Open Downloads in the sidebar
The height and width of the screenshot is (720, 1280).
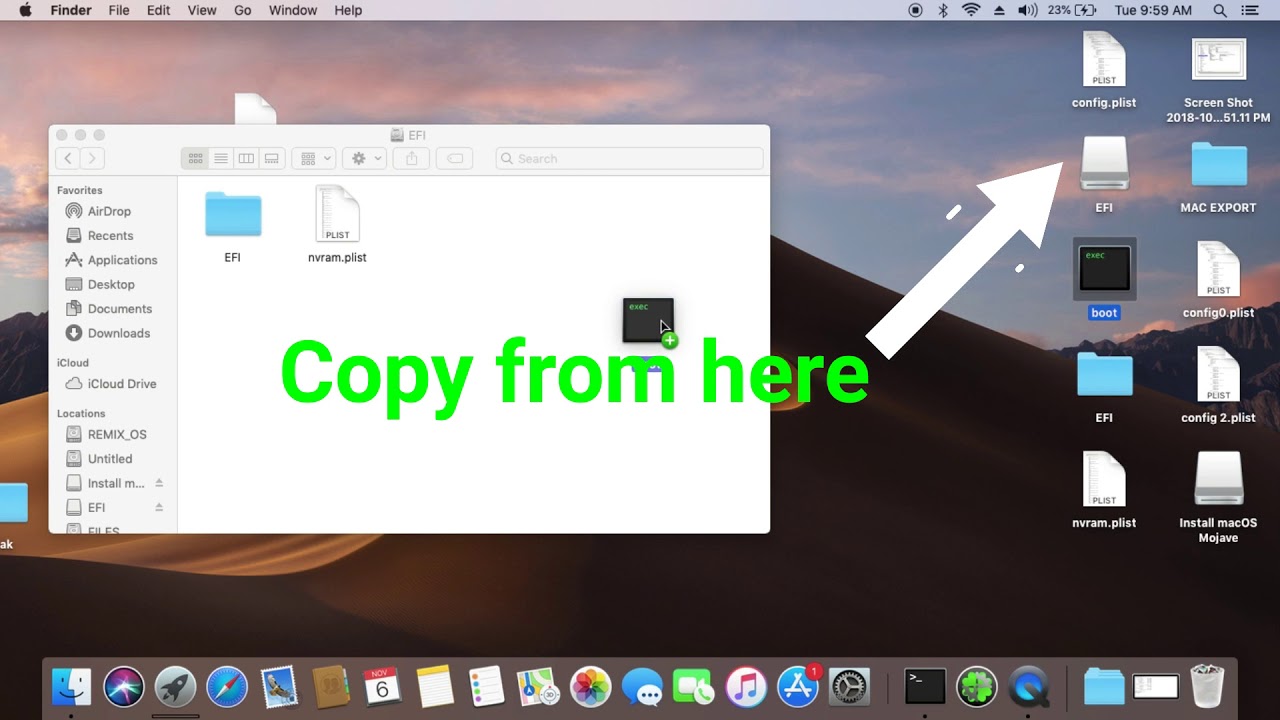tap(118, 333)
